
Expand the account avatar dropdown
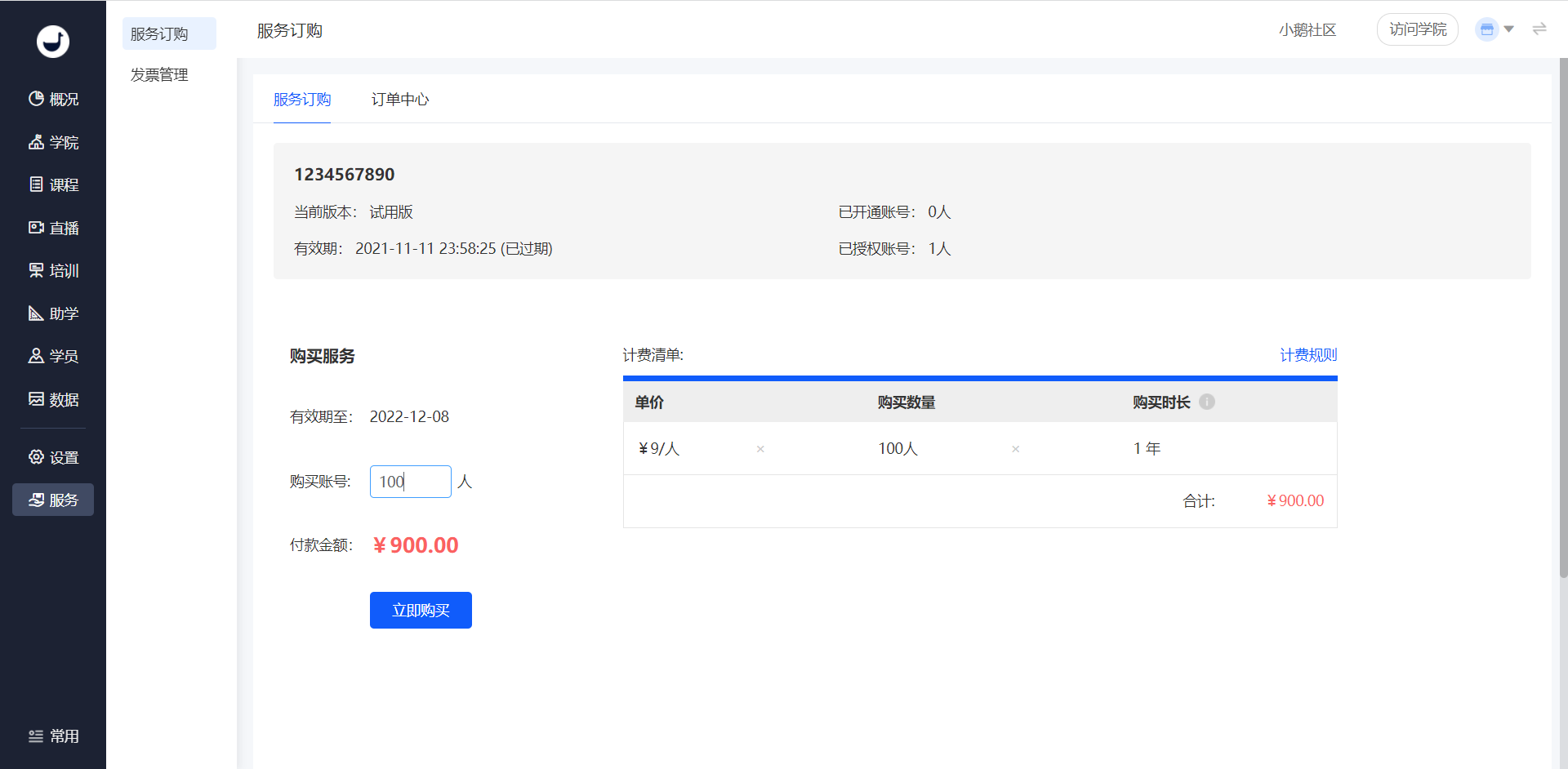tap(1494, 29)
